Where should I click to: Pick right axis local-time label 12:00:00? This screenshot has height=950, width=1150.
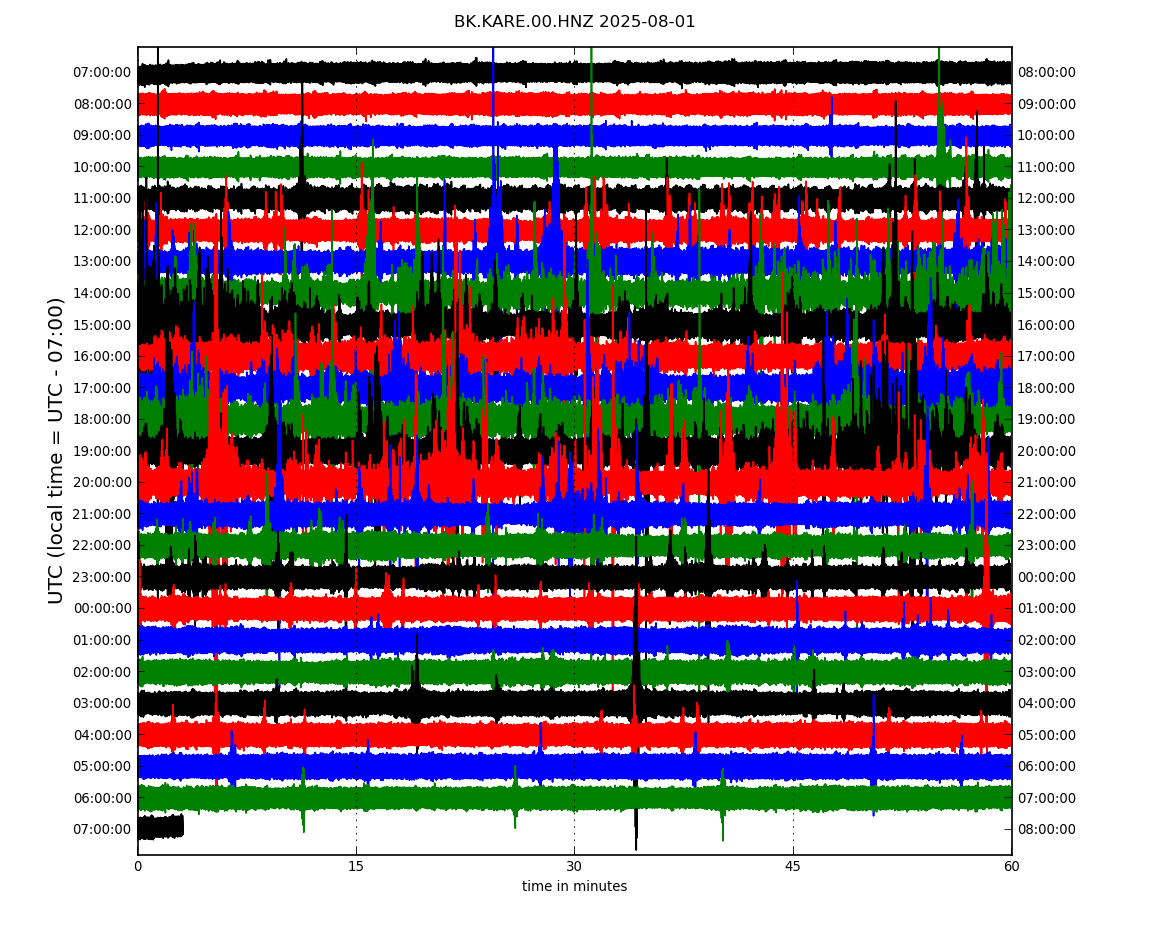click(x=1047, y=199)
